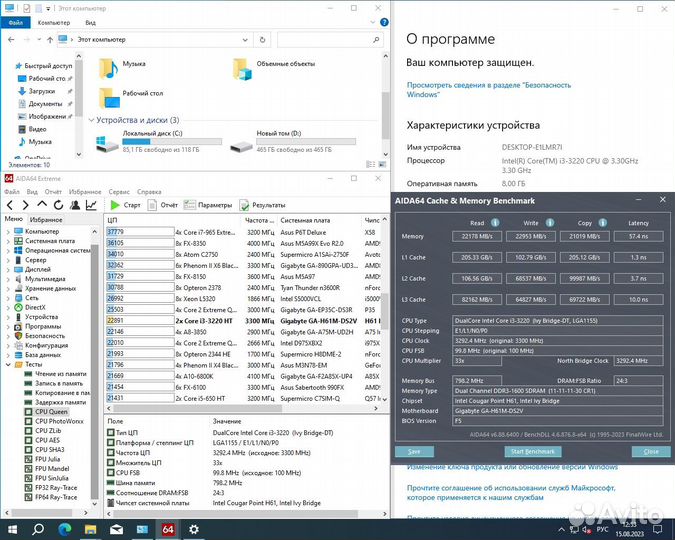Click Close button in benchmark window
This screenshot has width=675, height=540.
point(651,451)
